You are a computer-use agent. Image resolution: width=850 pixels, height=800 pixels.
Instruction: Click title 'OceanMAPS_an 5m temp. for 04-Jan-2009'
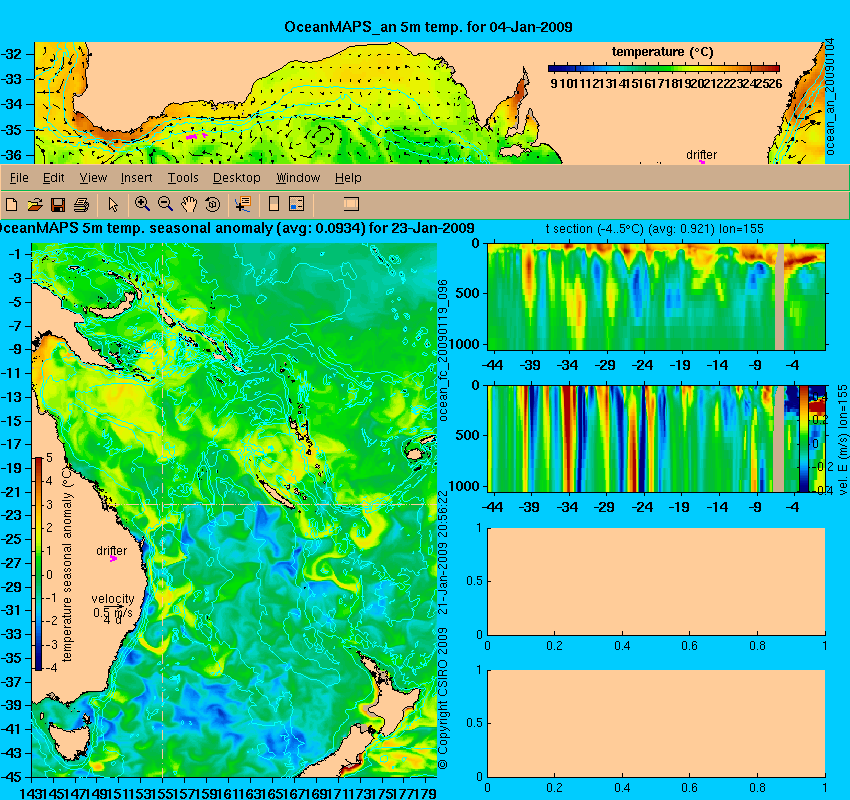[x=428, y=27]
